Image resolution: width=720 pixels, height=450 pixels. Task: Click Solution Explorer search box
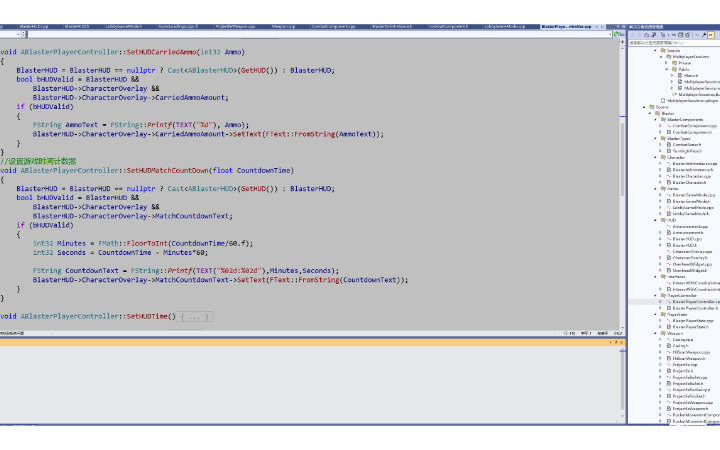tap(674, 43)
